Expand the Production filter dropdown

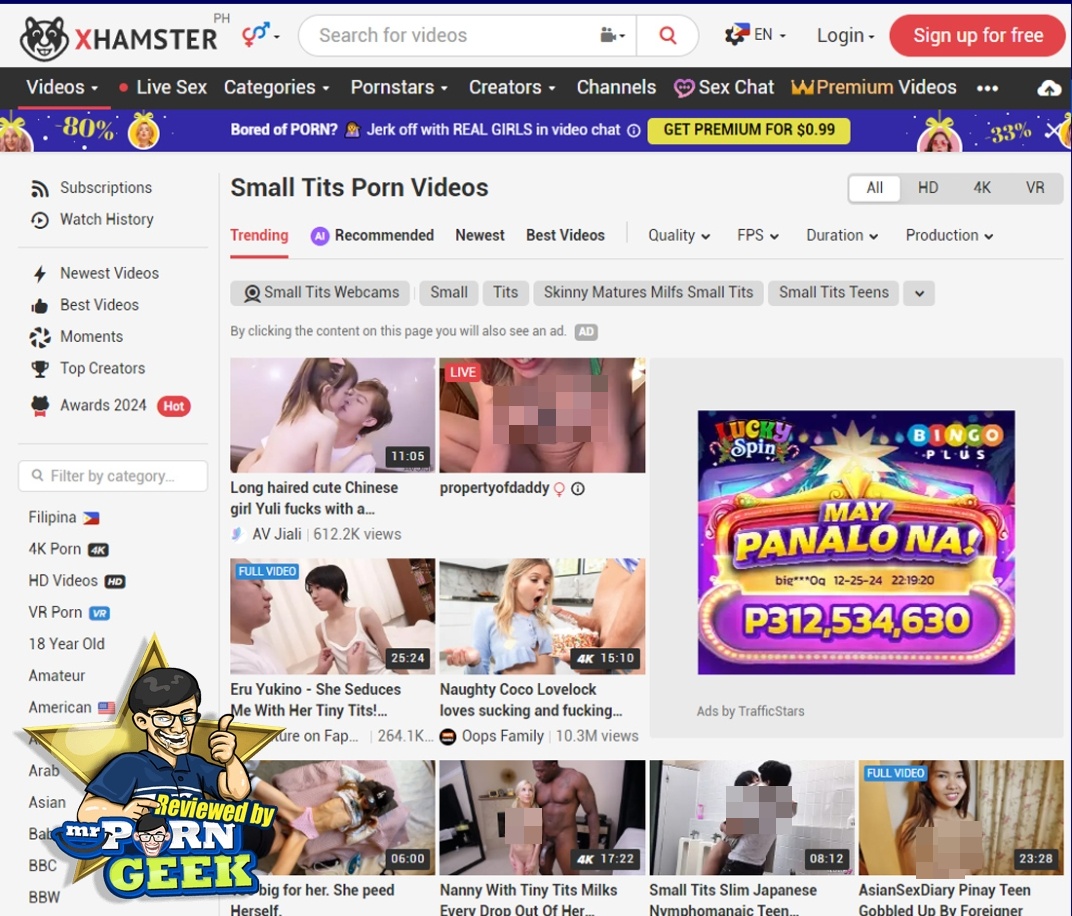coord(949,235)
